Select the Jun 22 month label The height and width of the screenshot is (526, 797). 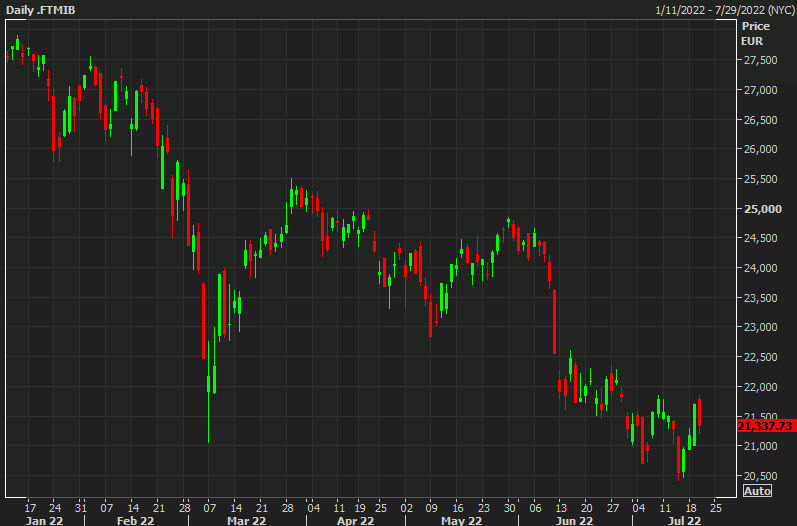coord(573,520)
